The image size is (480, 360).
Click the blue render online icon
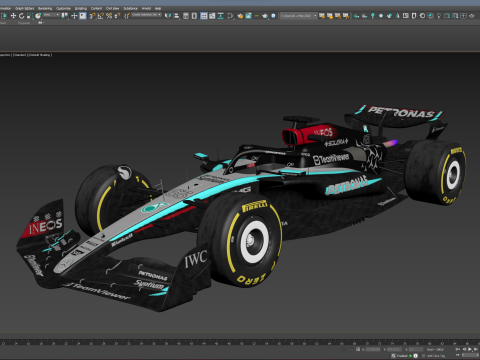(x=273, y=16)
